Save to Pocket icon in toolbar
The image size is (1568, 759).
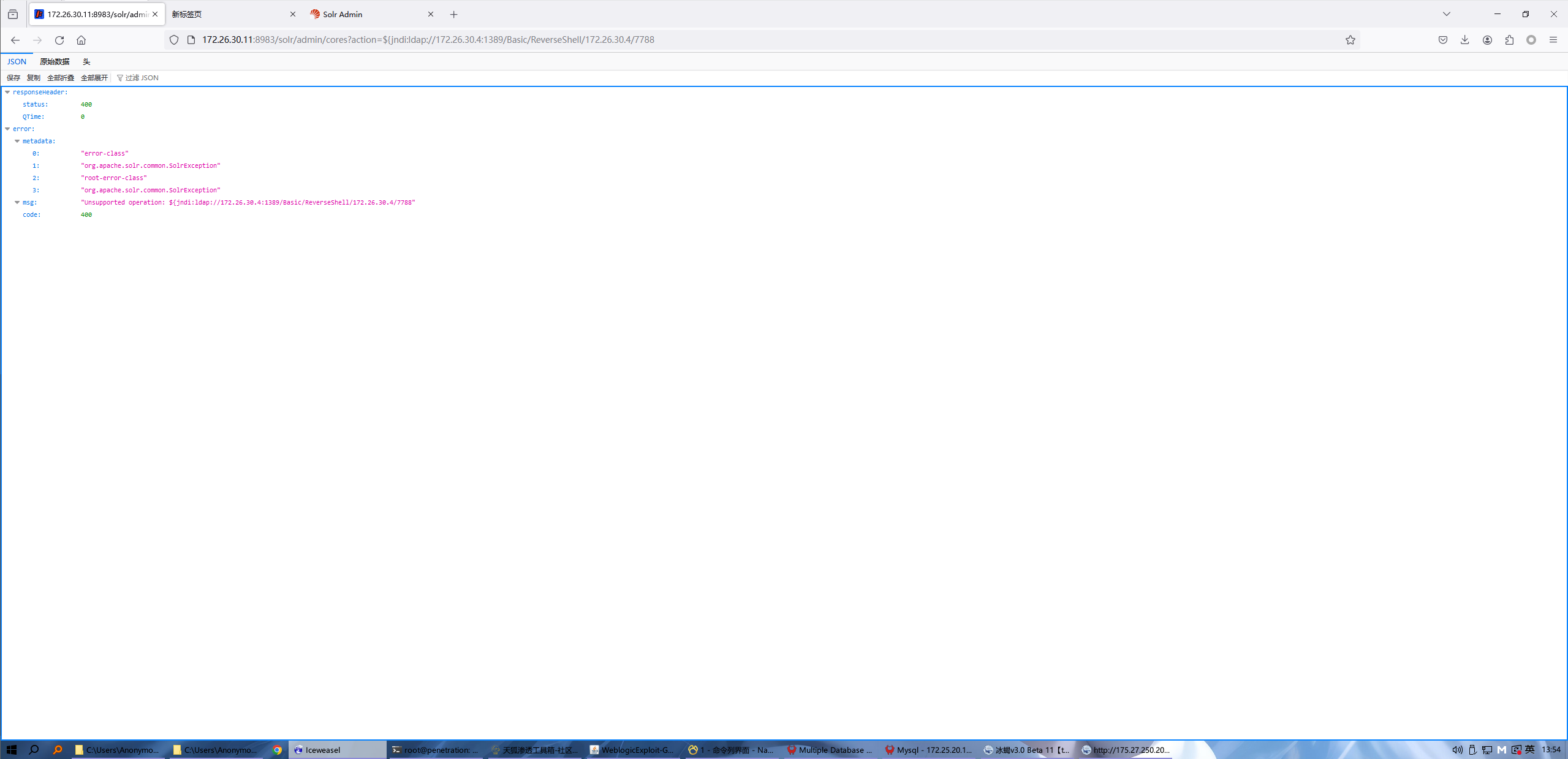click(x=1443, y=40)
